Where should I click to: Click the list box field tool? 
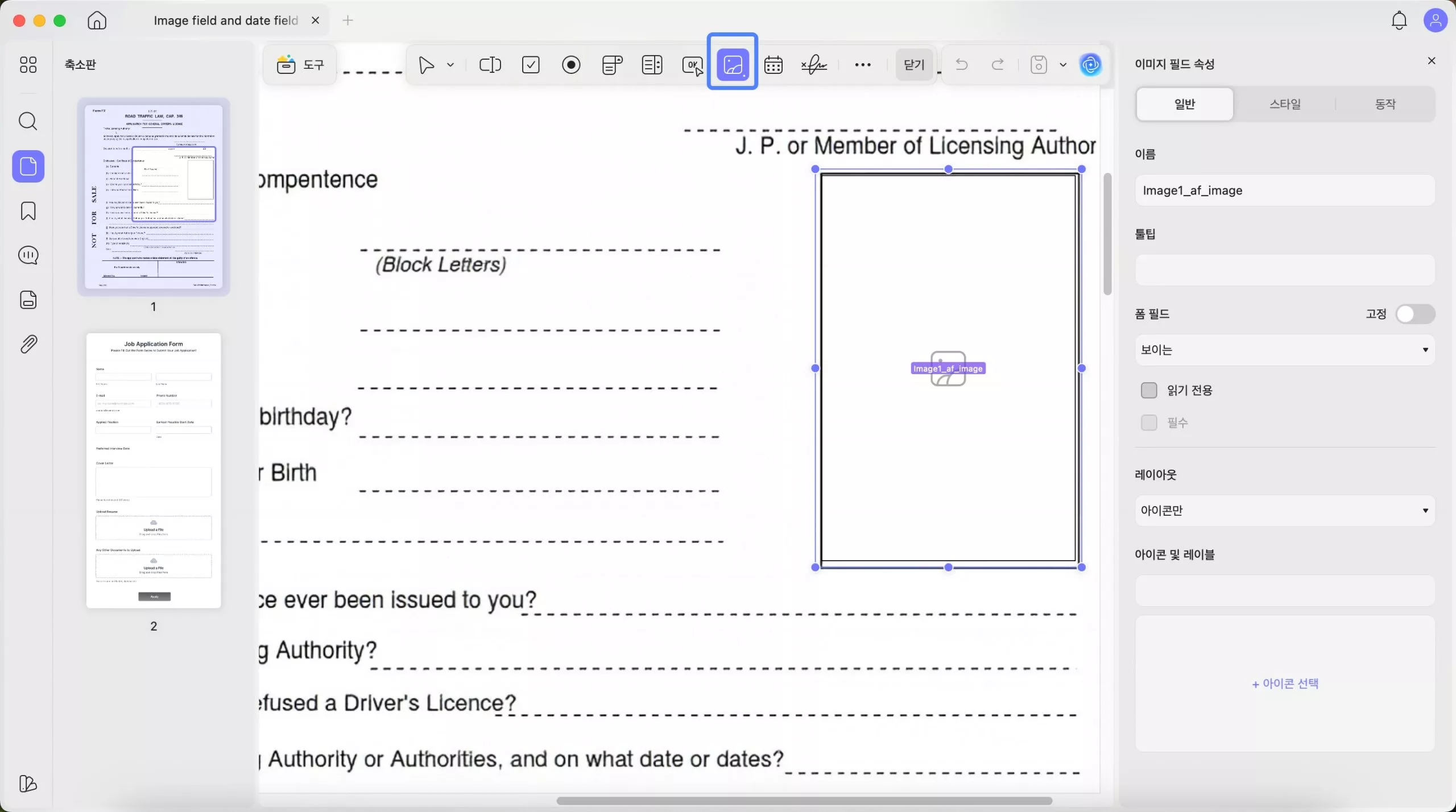click(x=652, y=65)
